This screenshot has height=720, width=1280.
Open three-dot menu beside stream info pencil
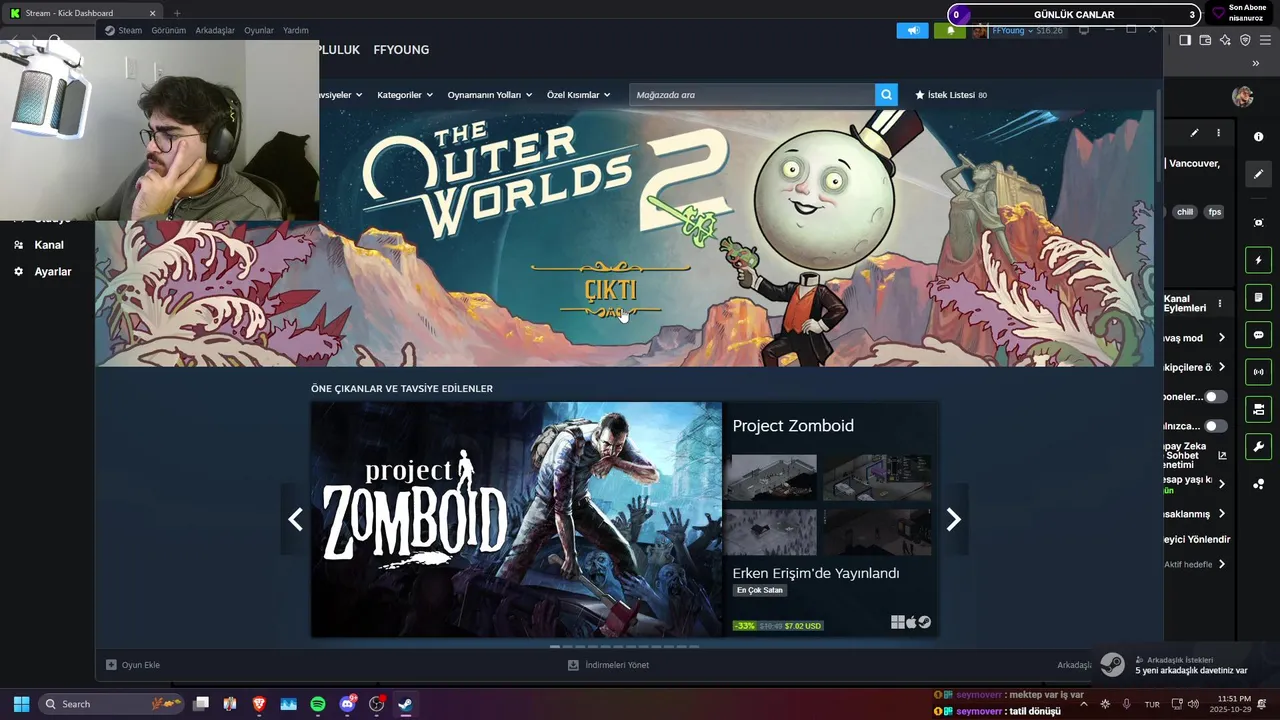click(1218, 133)
